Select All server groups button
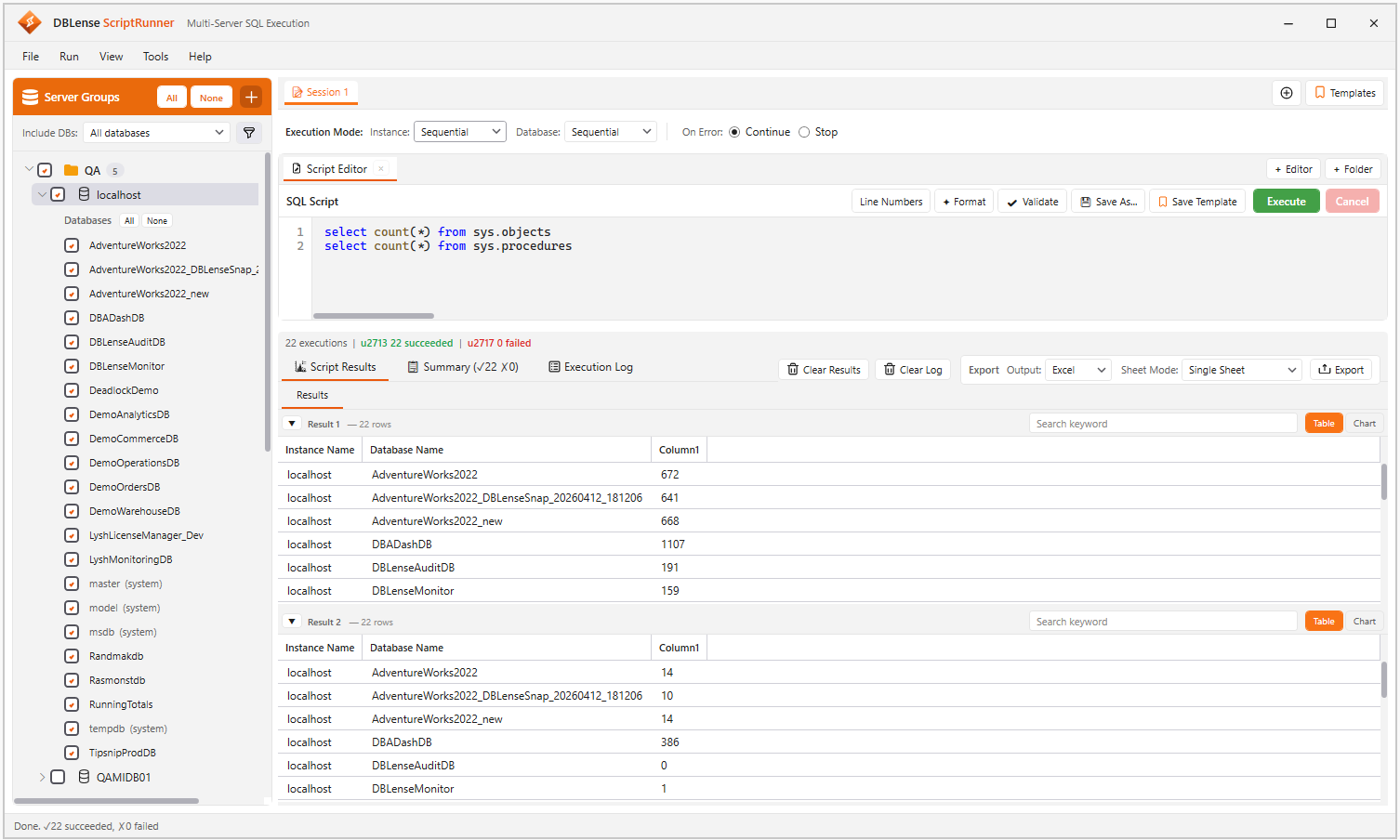Screen dimensions: 1400x840 pos(172,98)
